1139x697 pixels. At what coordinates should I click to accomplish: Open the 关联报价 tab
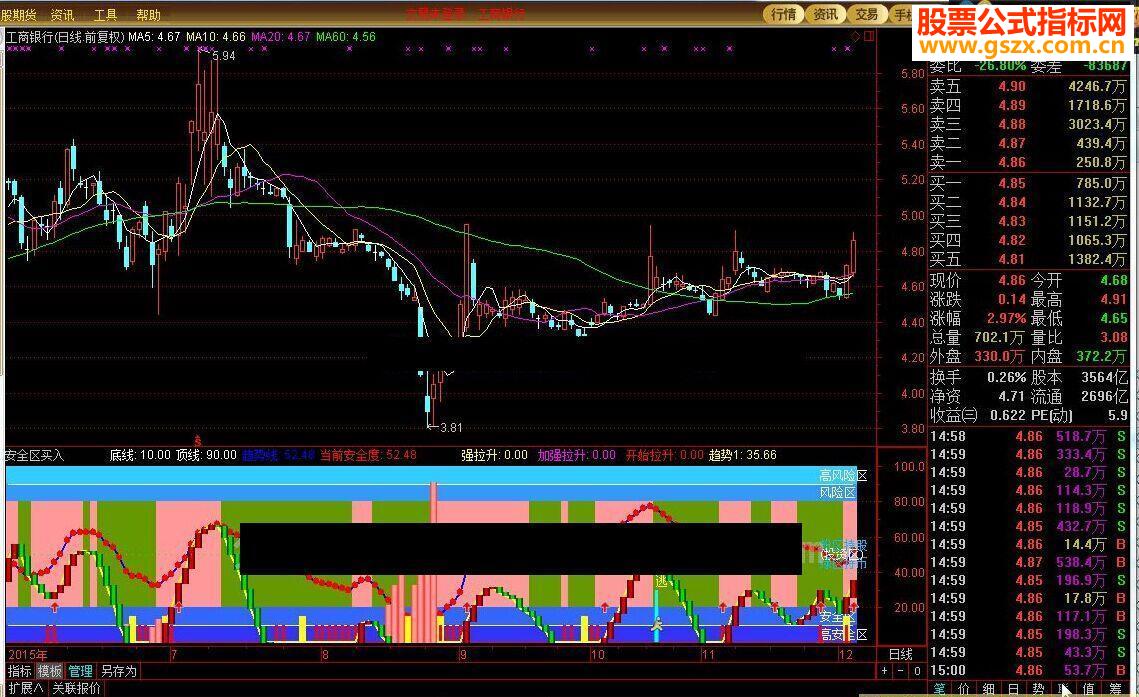76,688
